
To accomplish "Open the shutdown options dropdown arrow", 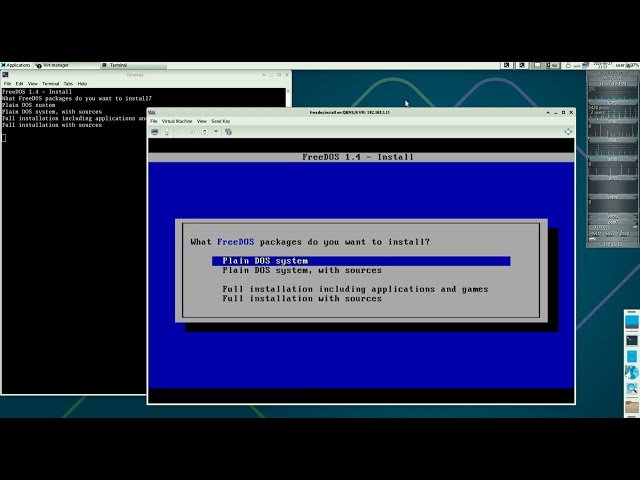I will click(x=216, y=132).
